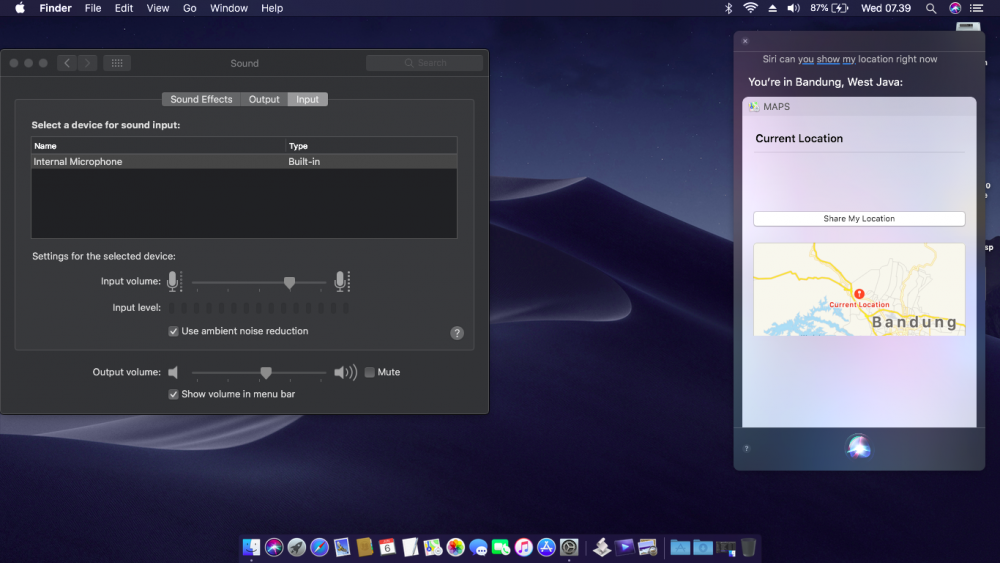Open Safari compass icon in Dock
The width and height of the screenshot is (1000, 563).
pos(320,547)
